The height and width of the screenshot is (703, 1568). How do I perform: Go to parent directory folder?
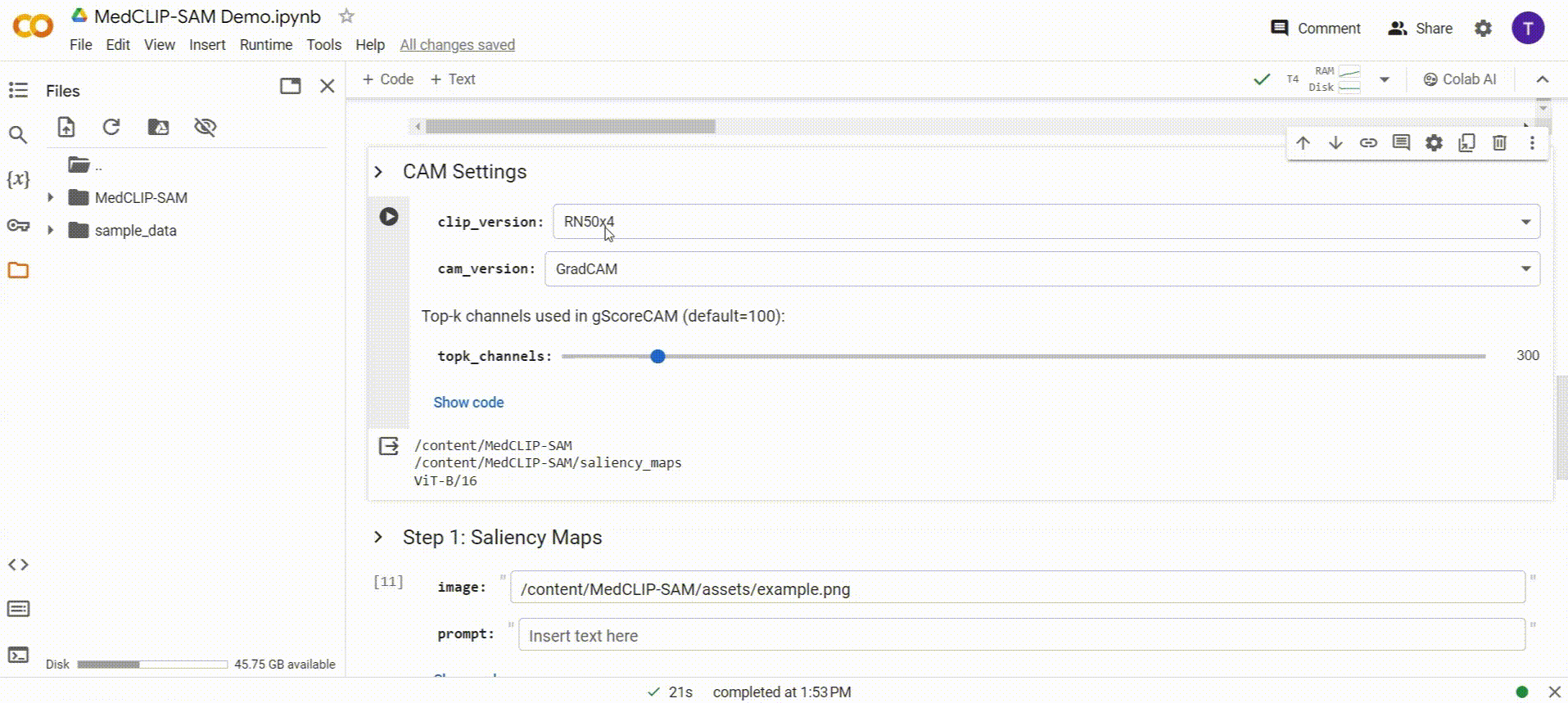click(x=85, y=165)
